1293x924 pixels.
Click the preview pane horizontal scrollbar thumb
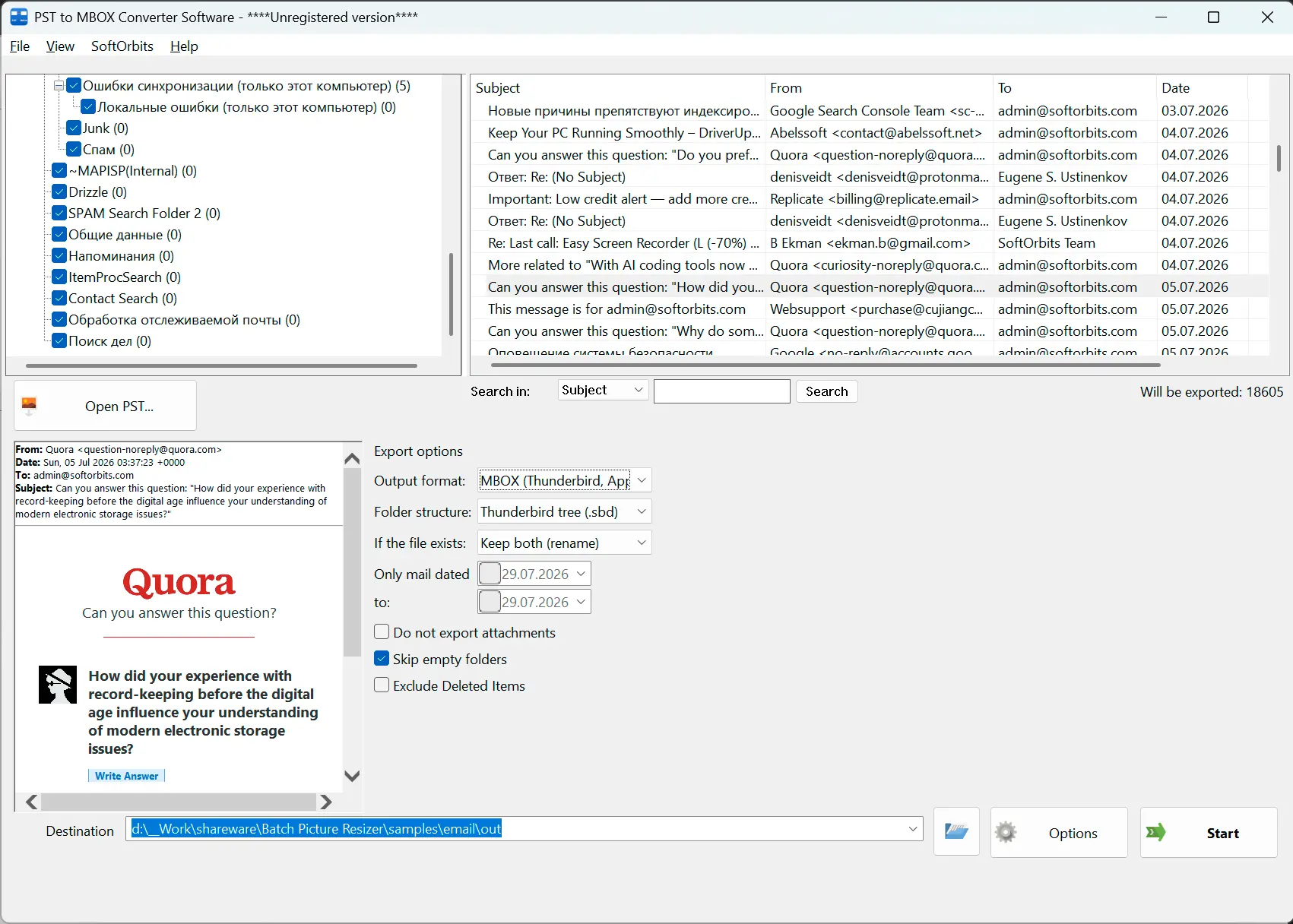pyautogui.click(x=179, y=802)
